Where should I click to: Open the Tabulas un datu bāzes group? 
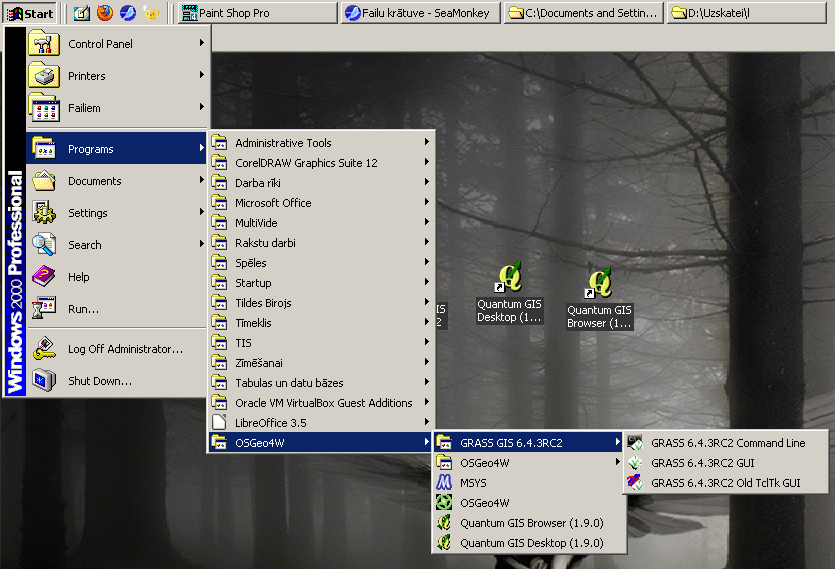[321, 383]
